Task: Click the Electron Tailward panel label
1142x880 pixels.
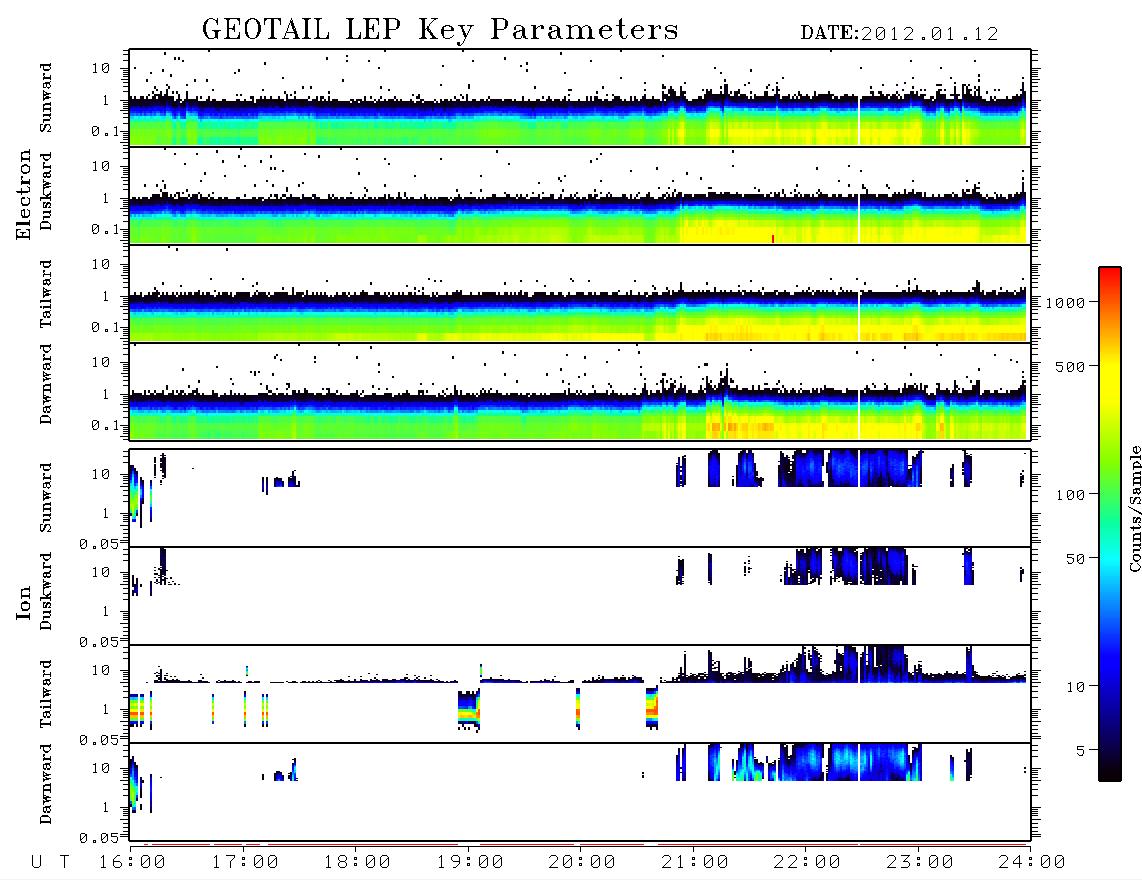Action: [x=46, y=294]
